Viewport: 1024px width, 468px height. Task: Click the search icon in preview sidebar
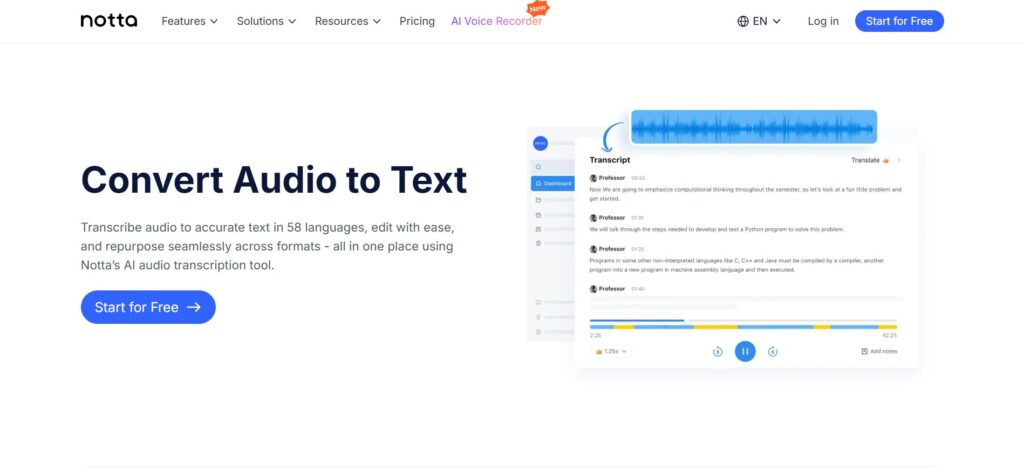pos(538,167)
